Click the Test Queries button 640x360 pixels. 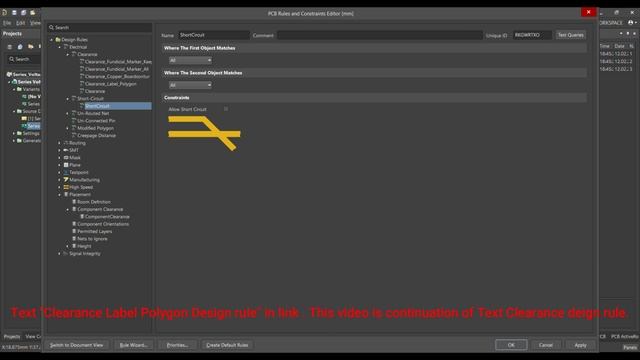pos(571,35)
